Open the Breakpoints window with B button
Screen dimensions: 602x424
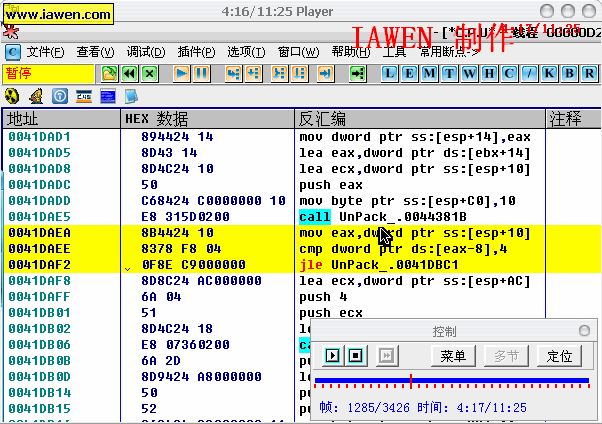569,73
